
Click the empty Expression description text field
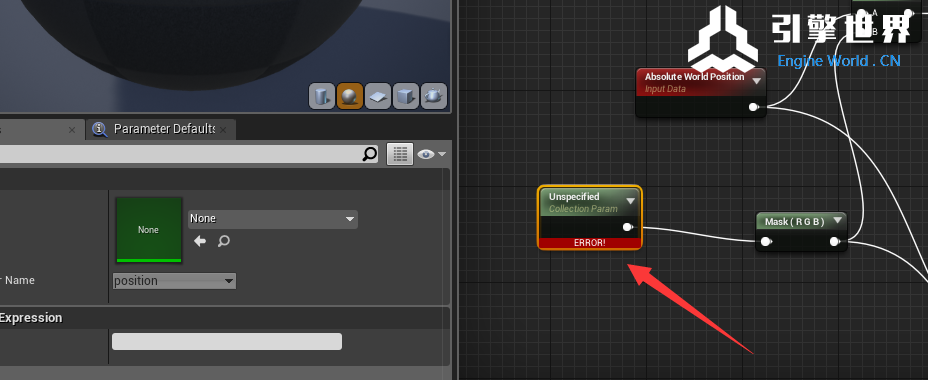click(x=227, y=342)
